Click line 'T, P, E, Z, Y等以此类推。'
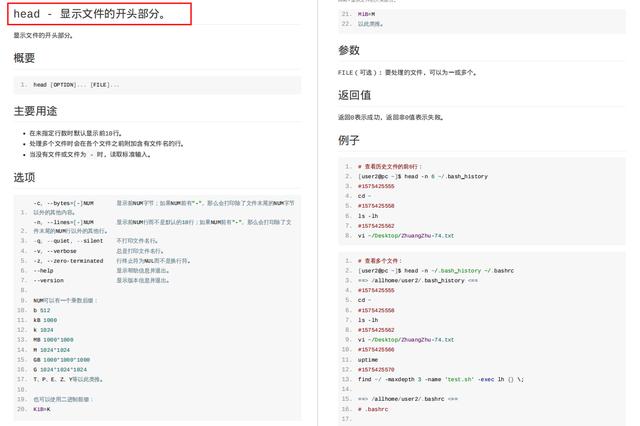Image resolution: width=640 pixels, height=426 pixels. (x=68, y=379)
